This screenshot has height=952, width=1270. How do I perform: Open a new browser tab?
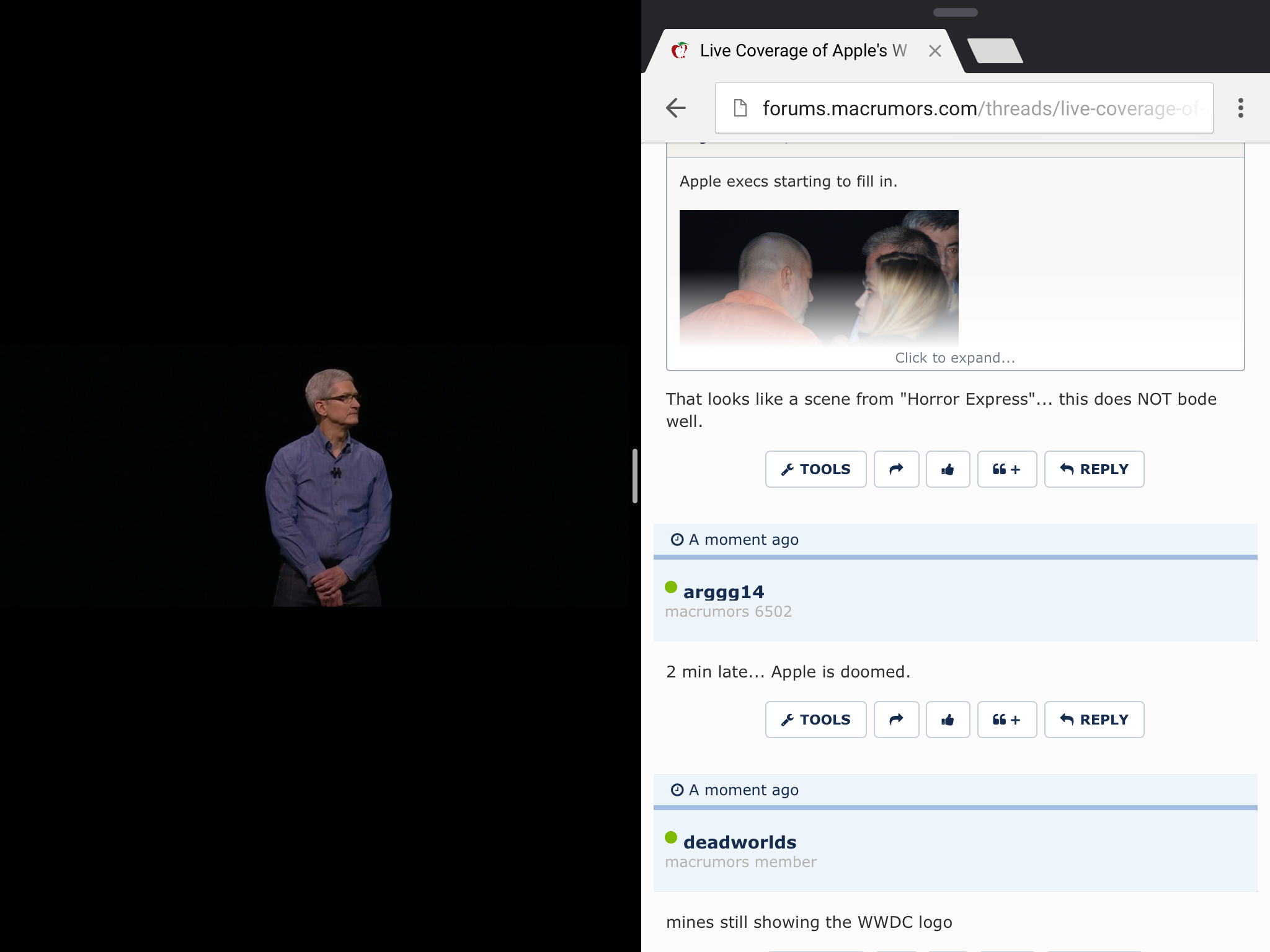pyautogui.click(x=995, y=51)
